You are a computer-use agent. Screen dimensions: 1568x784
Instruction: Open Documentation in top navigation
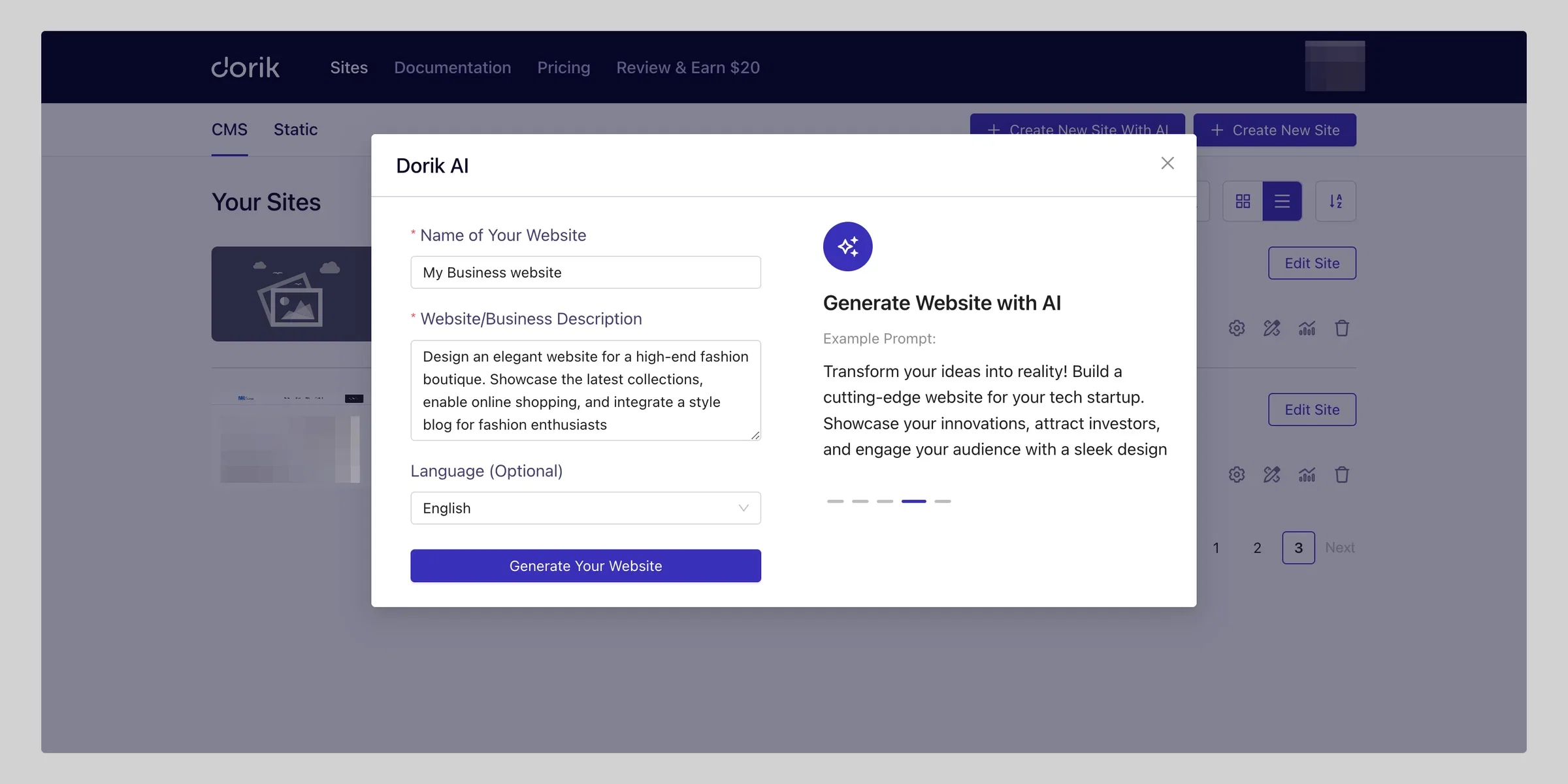pos(452,67)
